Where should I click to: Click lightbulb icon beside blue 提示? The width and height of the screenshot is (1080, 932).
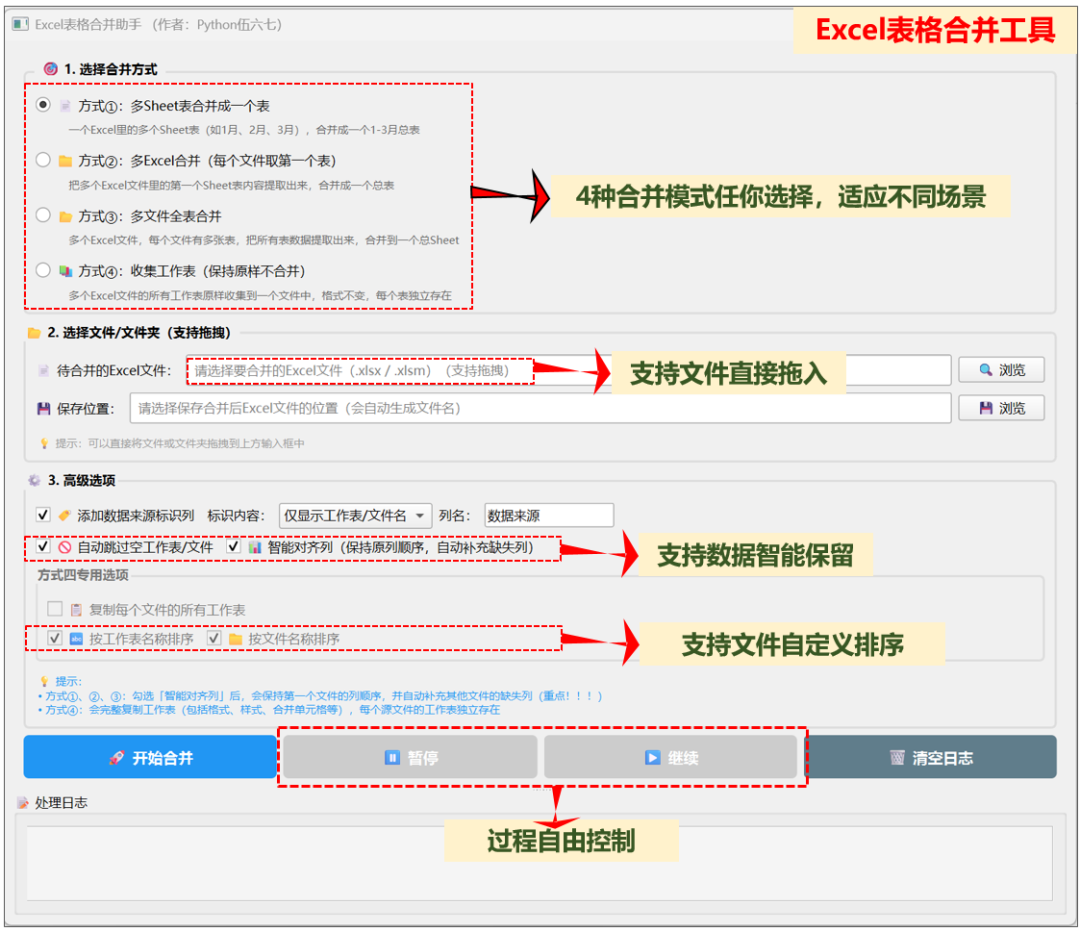[x=45, y=681]
